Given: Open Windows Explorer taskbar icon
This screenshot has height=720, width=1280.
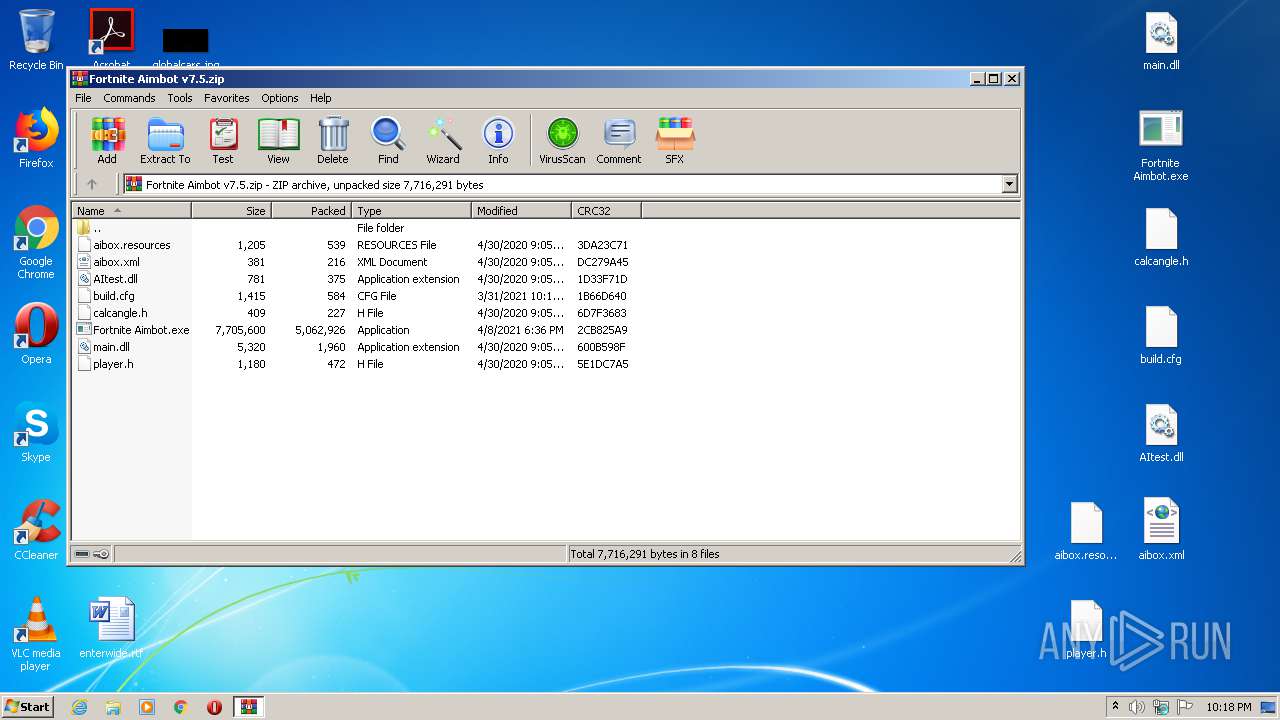Looking at the screenshot, I should tap(113, 707).
